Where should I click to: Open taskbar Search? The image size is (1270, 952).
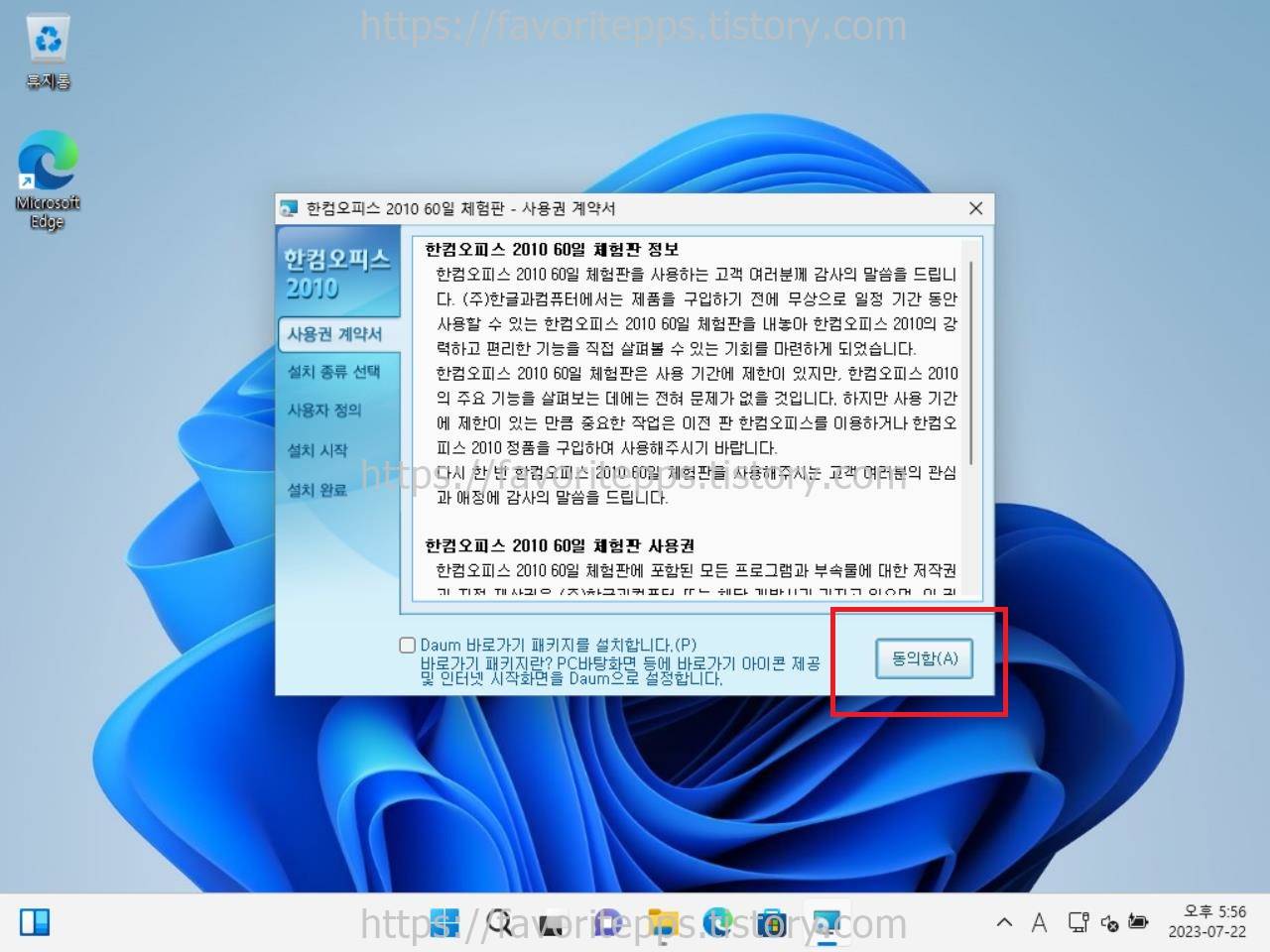click(499, 922)
